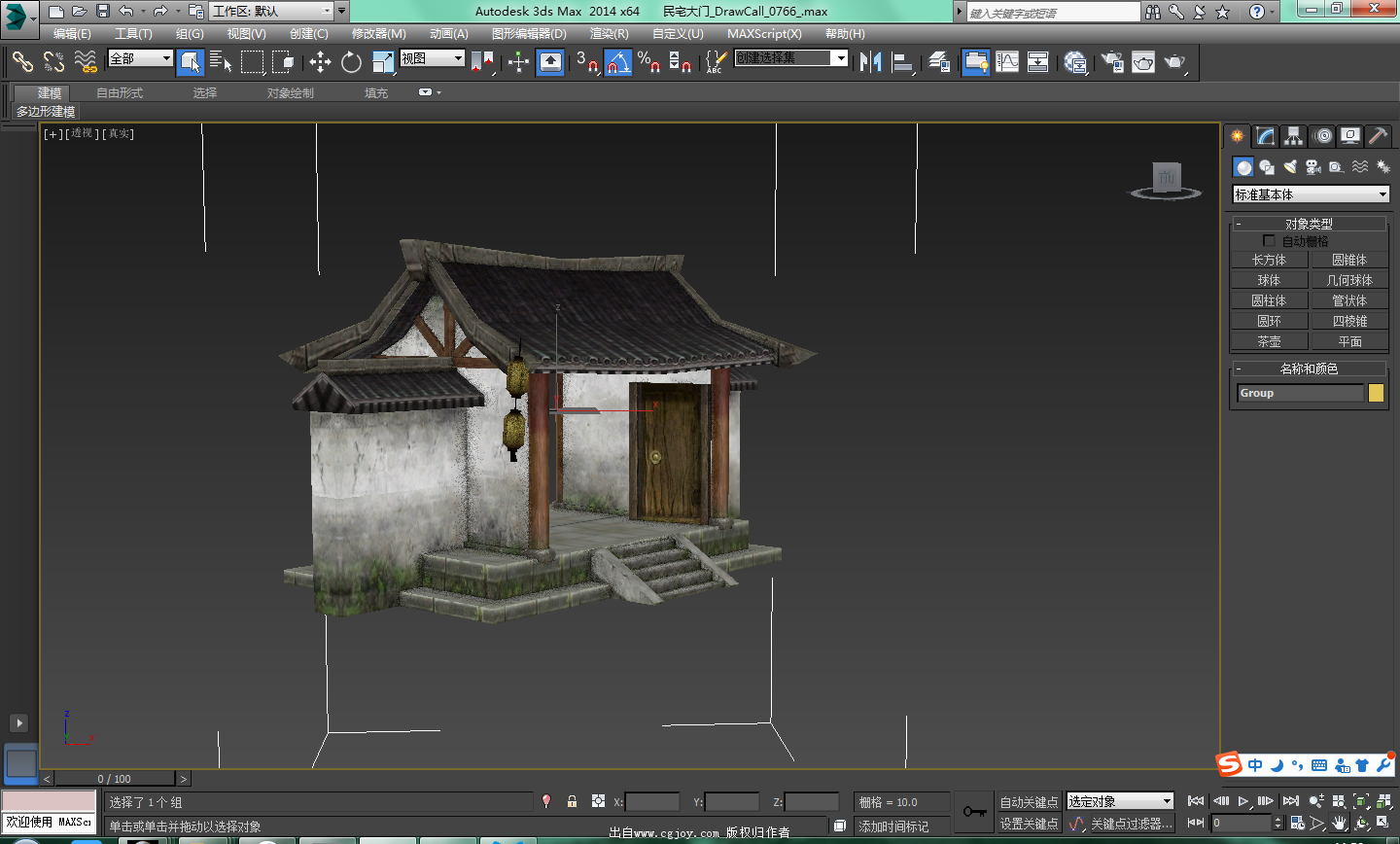Click the Mirror tool icon

(x=871, y=62)
